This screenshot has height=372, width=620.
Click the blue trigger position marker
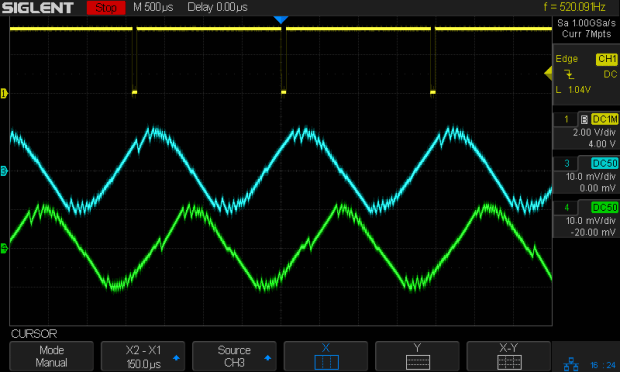(x=281, y=20)
